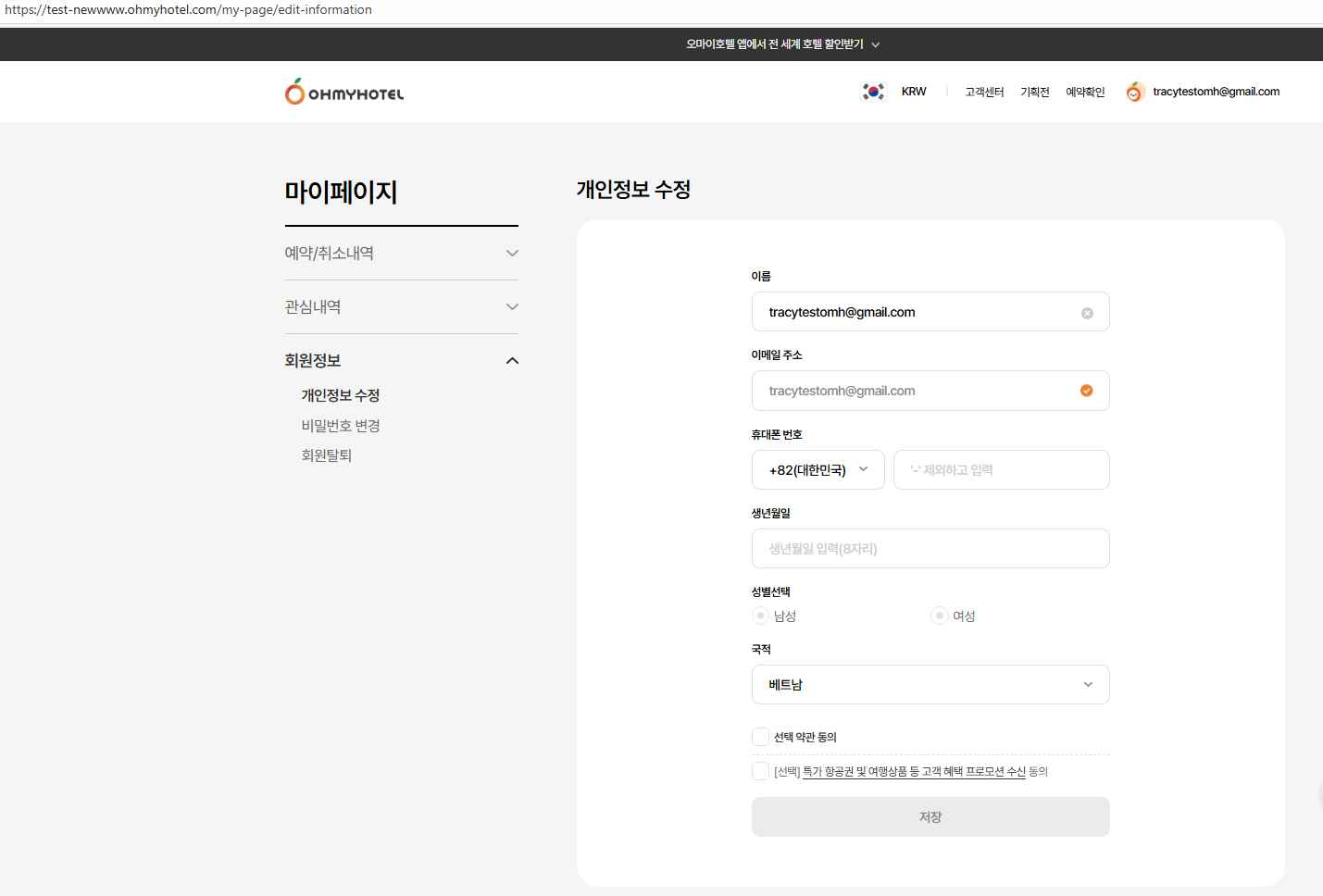Open the 고객센터 link in header
This screenshot has width=1323, height=896.
tap(983, 92)
